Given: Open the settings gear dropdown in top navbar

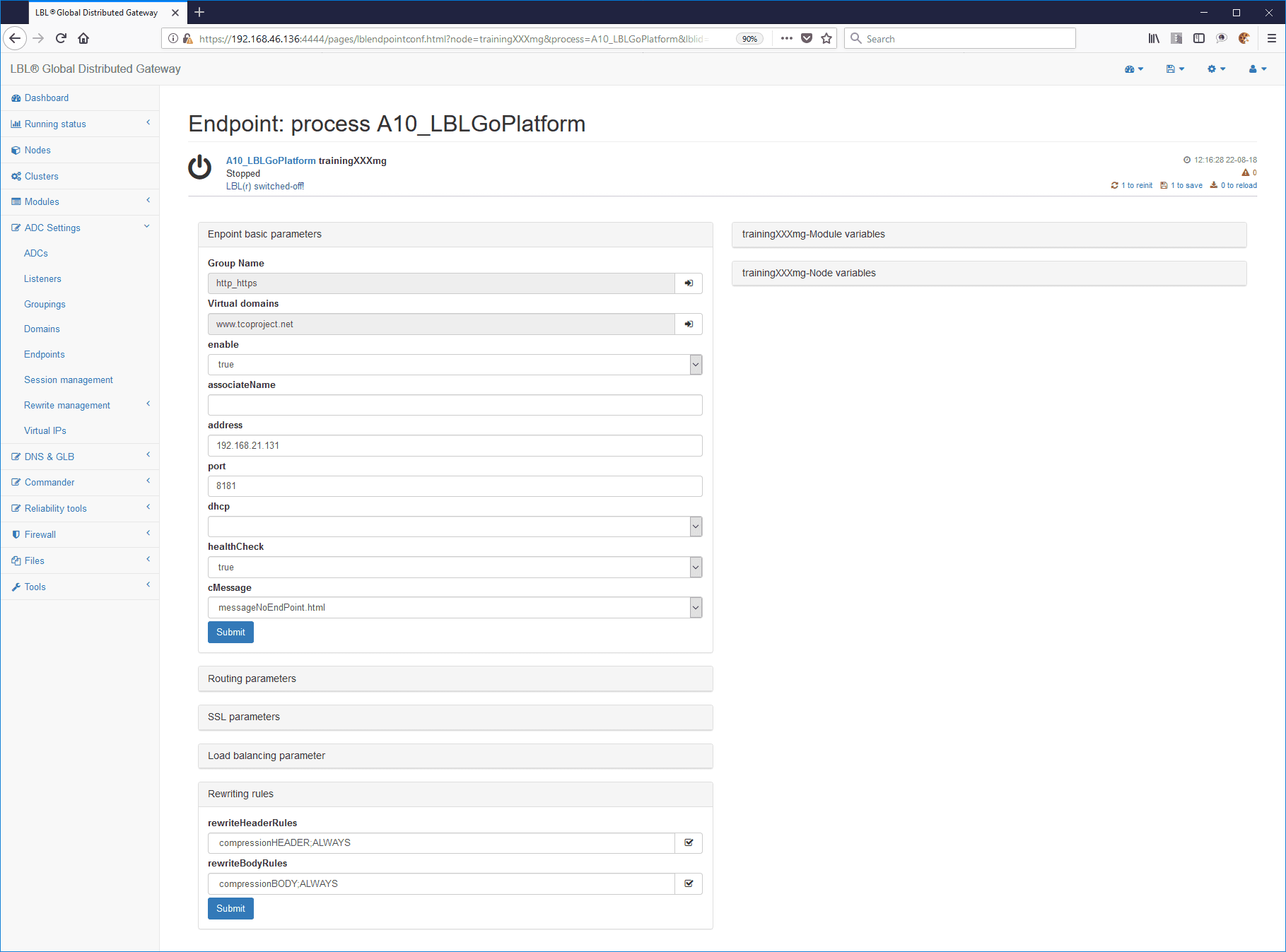Looking at the screenshot, I should [1216, 69].
